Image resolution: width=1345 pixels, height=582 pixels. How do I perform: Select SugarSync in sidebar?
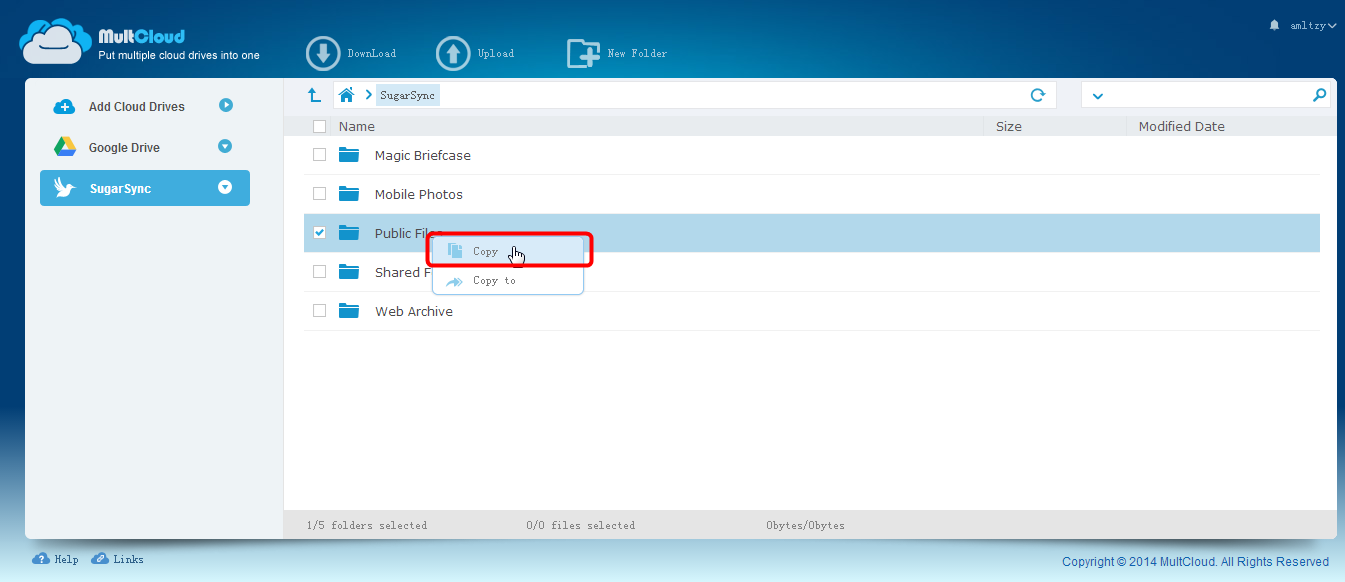click(x=145, y=188)
